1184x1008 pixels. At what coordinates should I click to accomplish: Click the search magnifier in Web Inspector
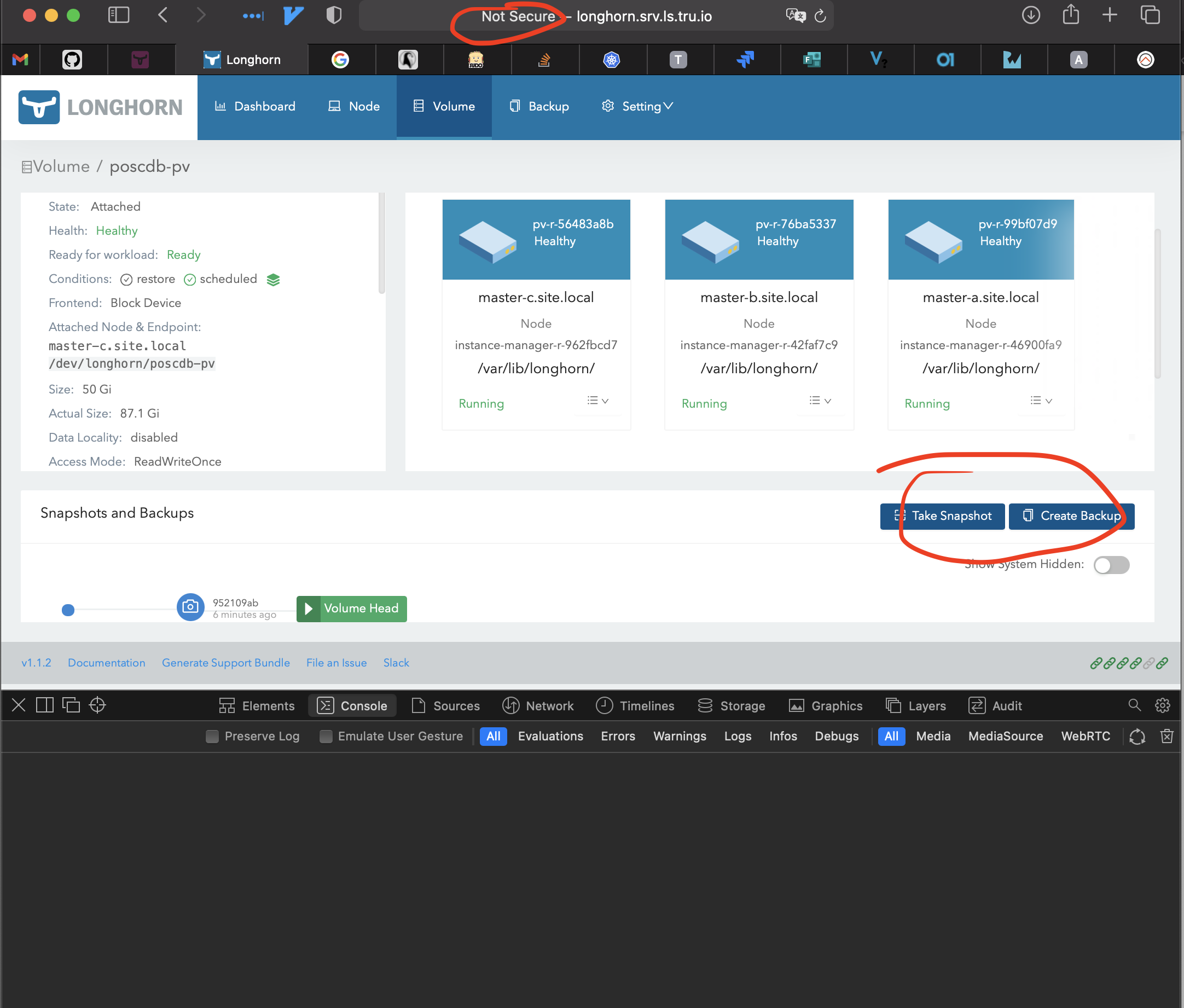[x=1134, y=705]
